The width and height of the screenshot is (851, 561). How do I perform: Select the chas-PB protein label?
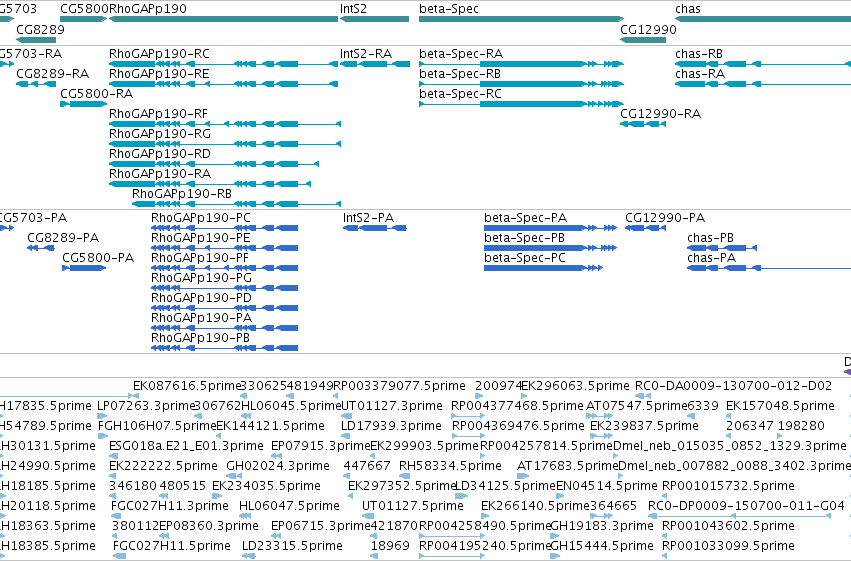click(x=710, y=238)
